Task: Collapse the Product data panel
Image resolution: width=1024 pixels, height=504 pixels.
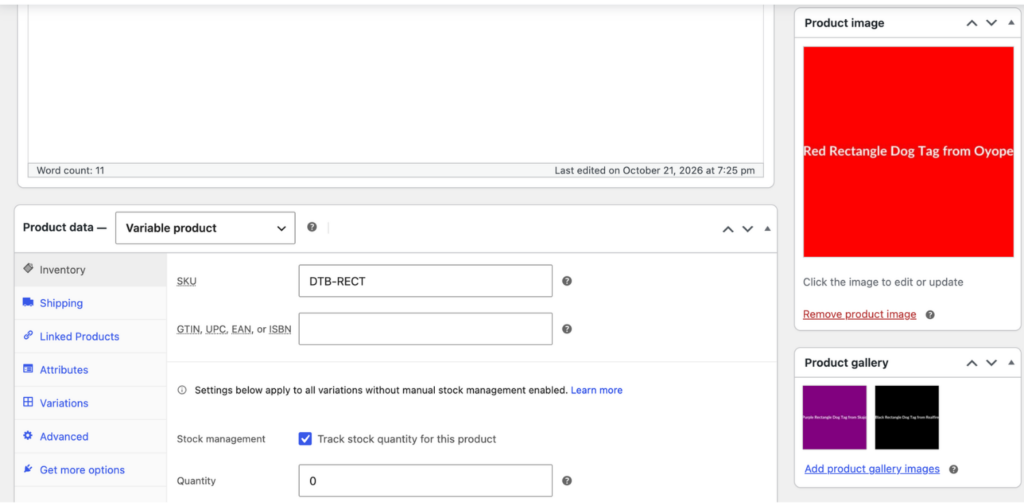Action: (767, 228)
